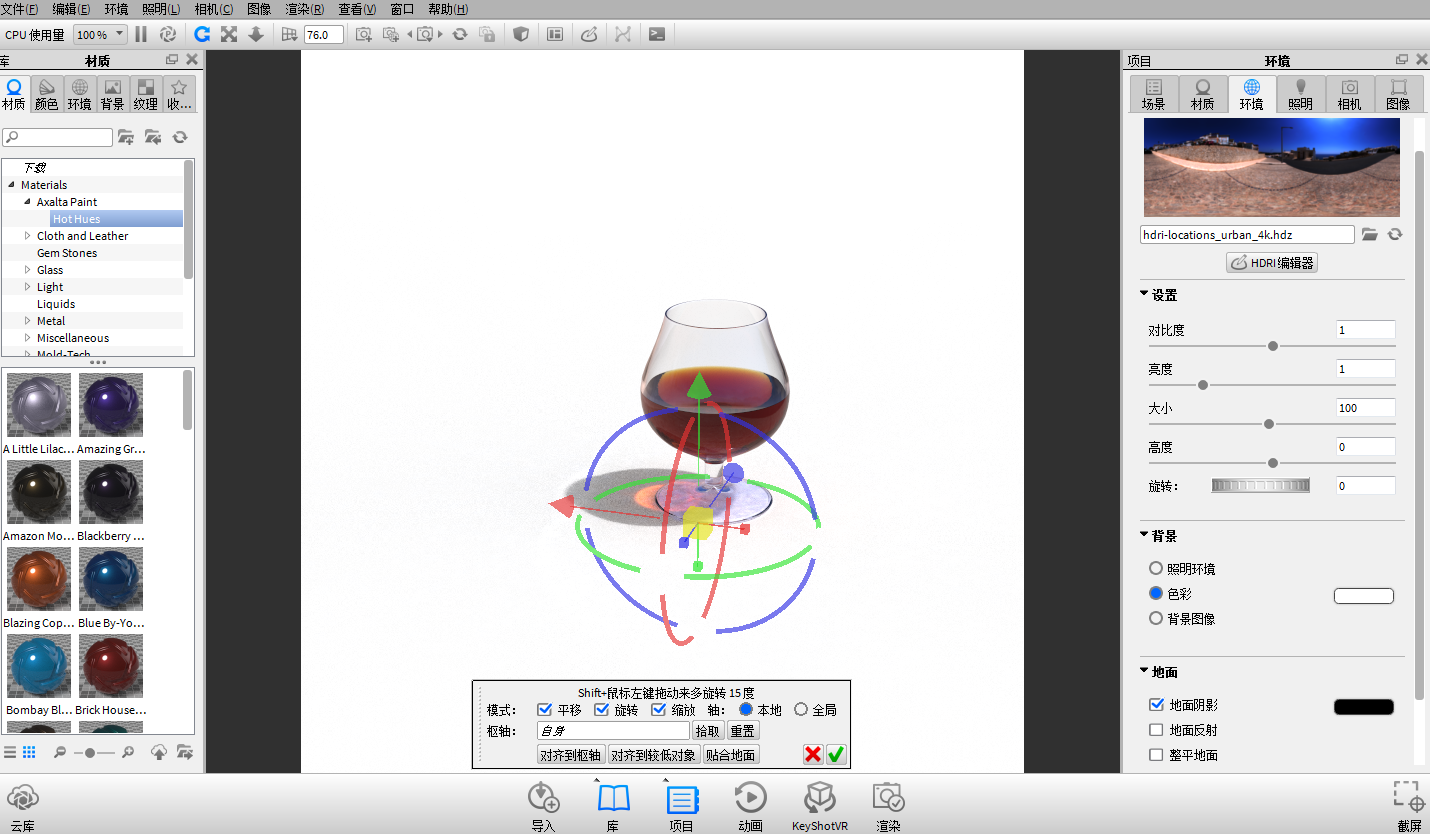This screenshot has width=1430, height=834.
Task: Toggle the 旋转 (rotate) checkbox
Action: coord(602,710)
